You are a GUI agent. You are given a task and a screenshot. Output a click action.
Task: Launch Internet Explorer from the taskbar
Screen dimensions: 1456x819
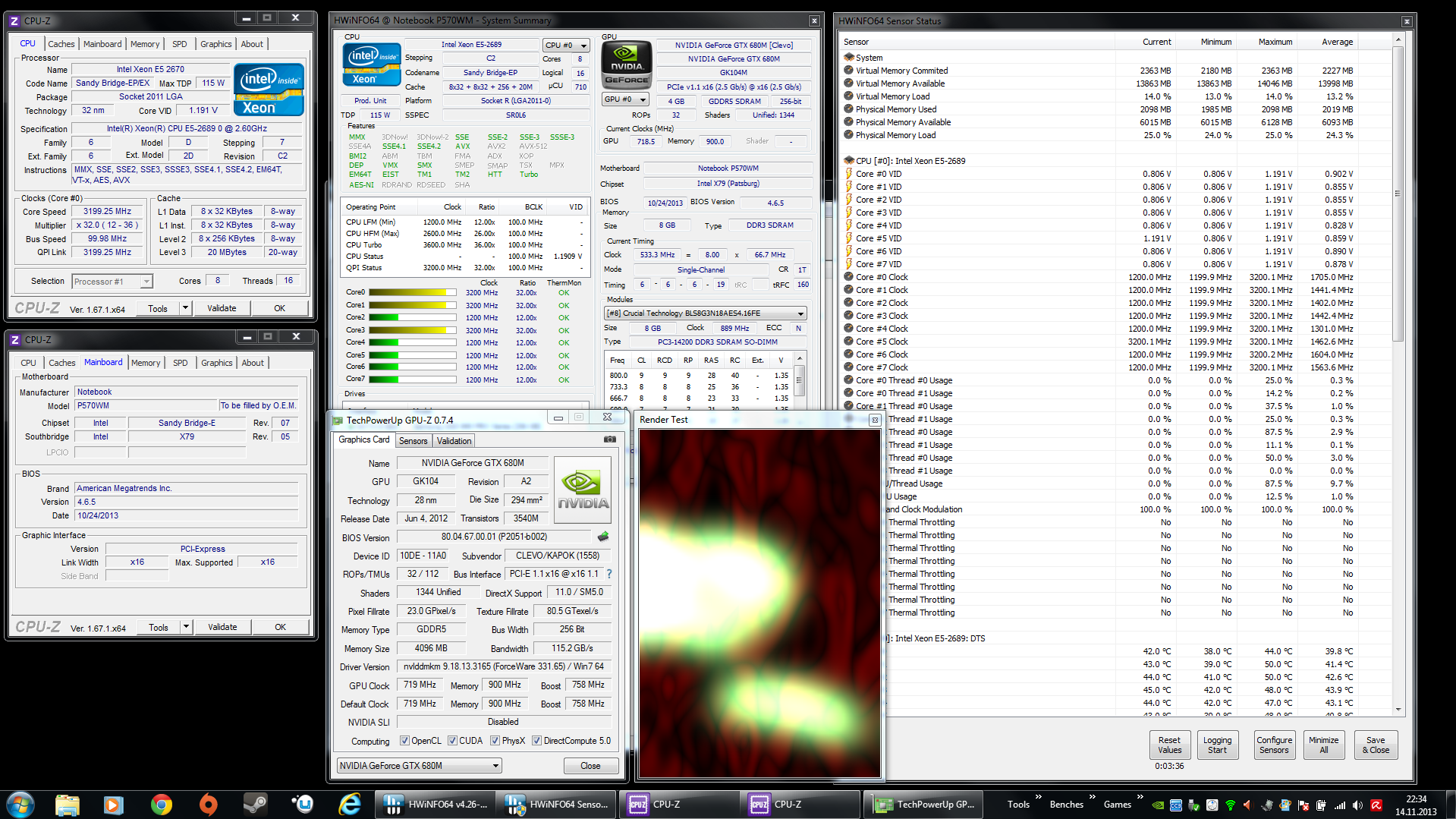(x=350, y=805)
